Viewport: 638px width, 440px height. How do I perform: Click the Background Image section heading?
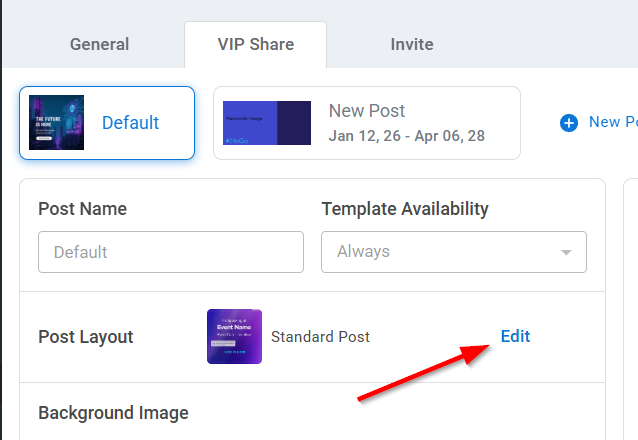pos(113,412)
